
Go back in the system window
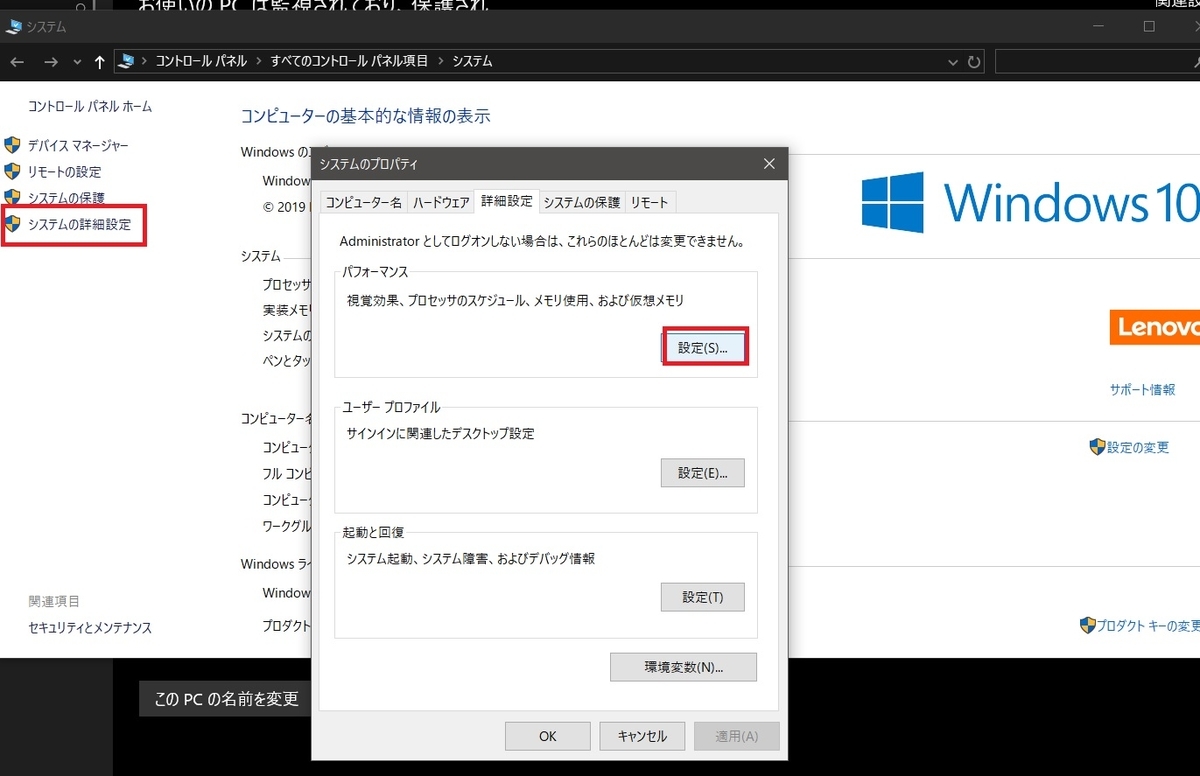[17, 62]
